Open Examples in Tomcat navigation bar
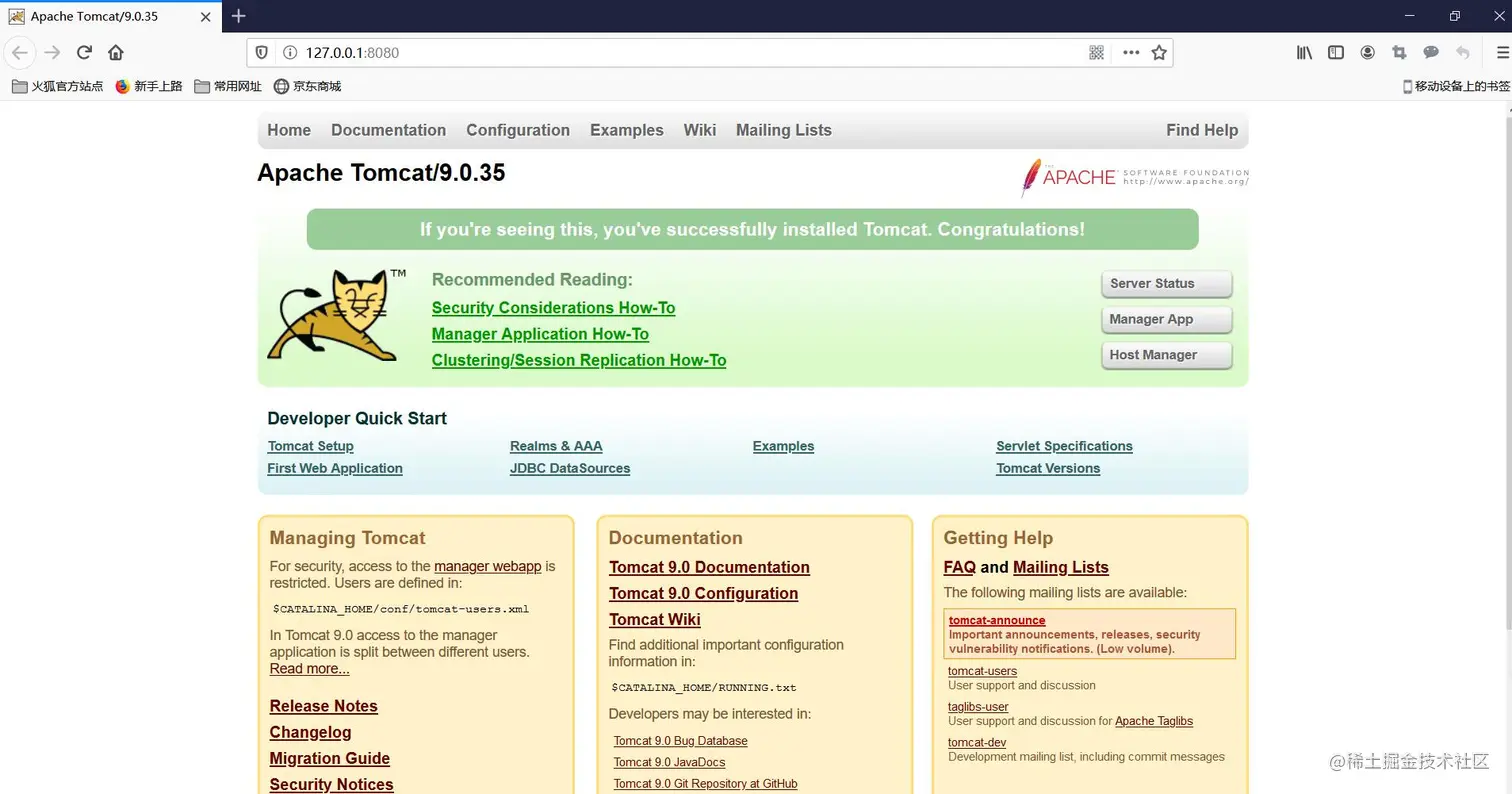 [627, 130]
